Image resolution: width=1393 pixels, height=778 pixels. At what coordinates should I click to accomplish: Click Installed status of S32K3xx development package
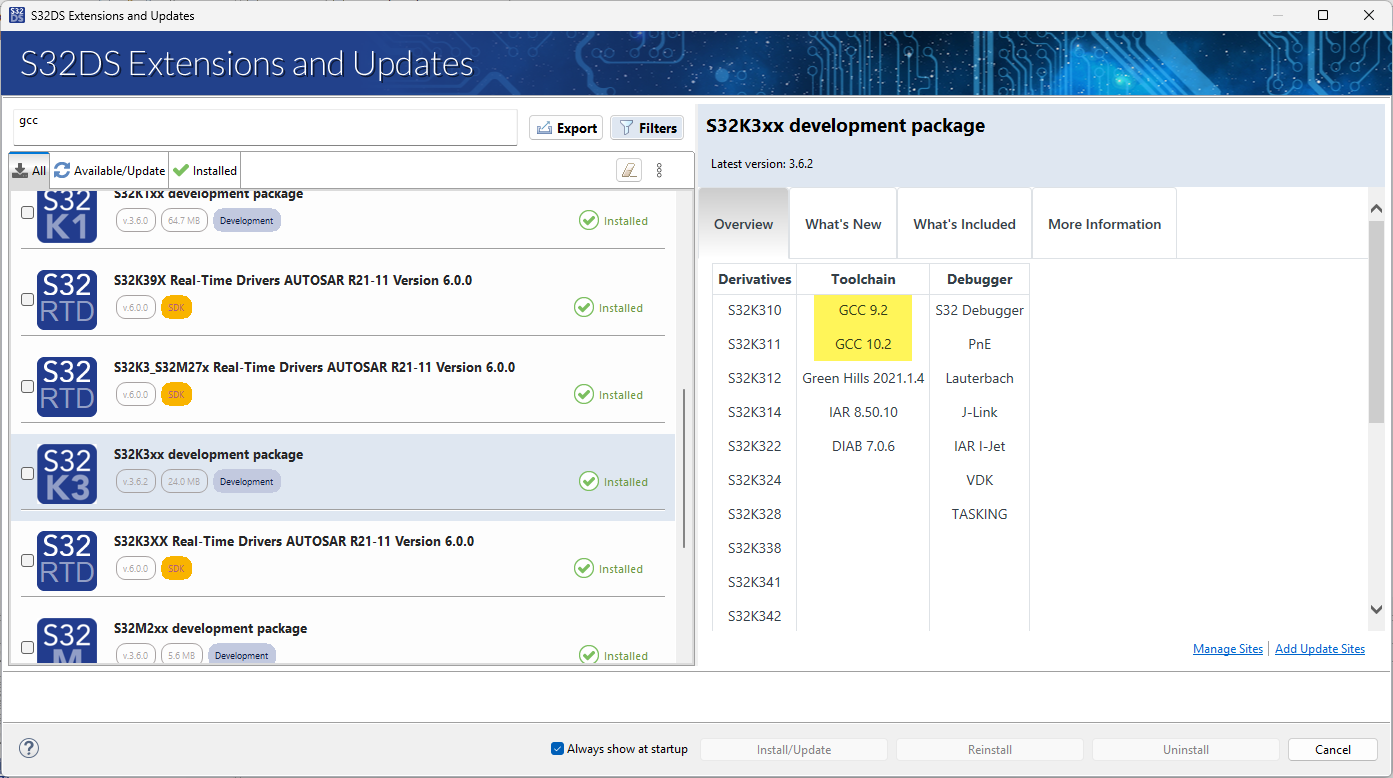tap(613, 482)
